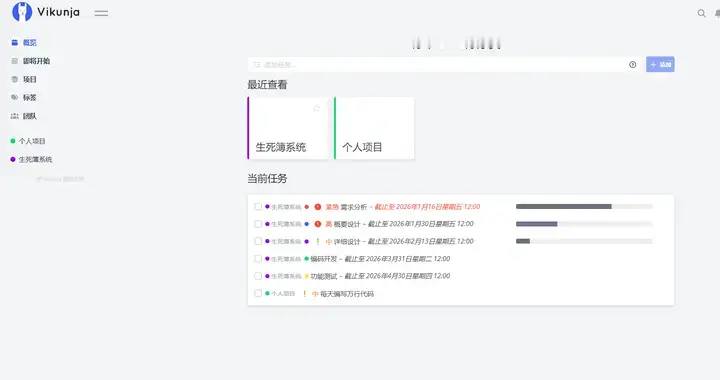720x380 pixels.
Task: Check off the 需求分析 task
Action: click(258, 207)
